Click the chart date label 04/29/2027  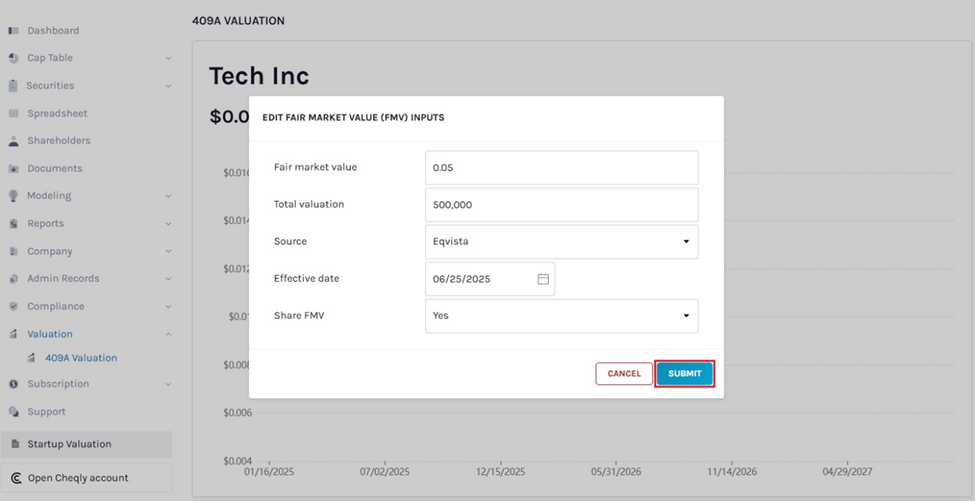[847, 472]
